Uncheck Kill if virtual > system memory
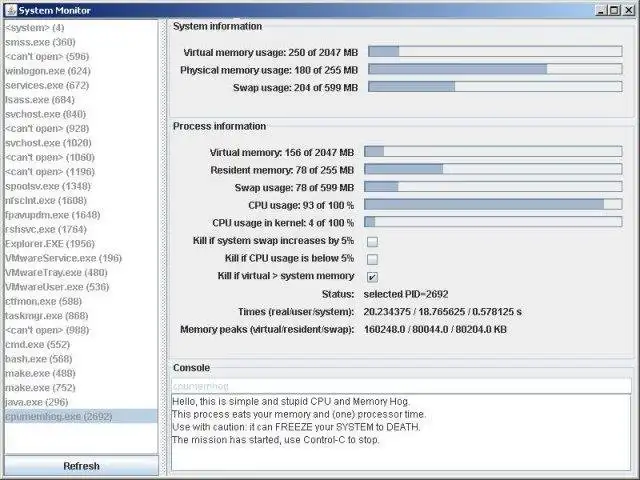The image size is (640, 480). [x=372, y=277]
